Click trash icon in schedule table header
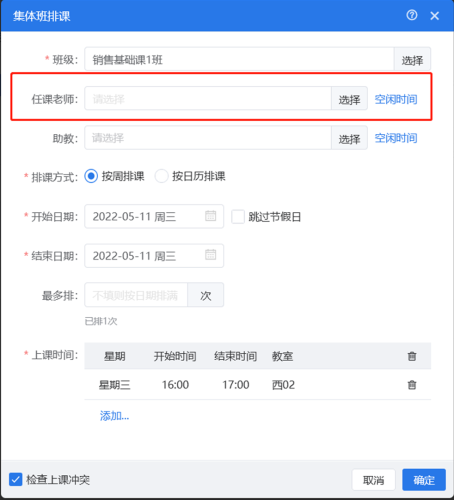The image size is (454, 500). coord(412,356)
